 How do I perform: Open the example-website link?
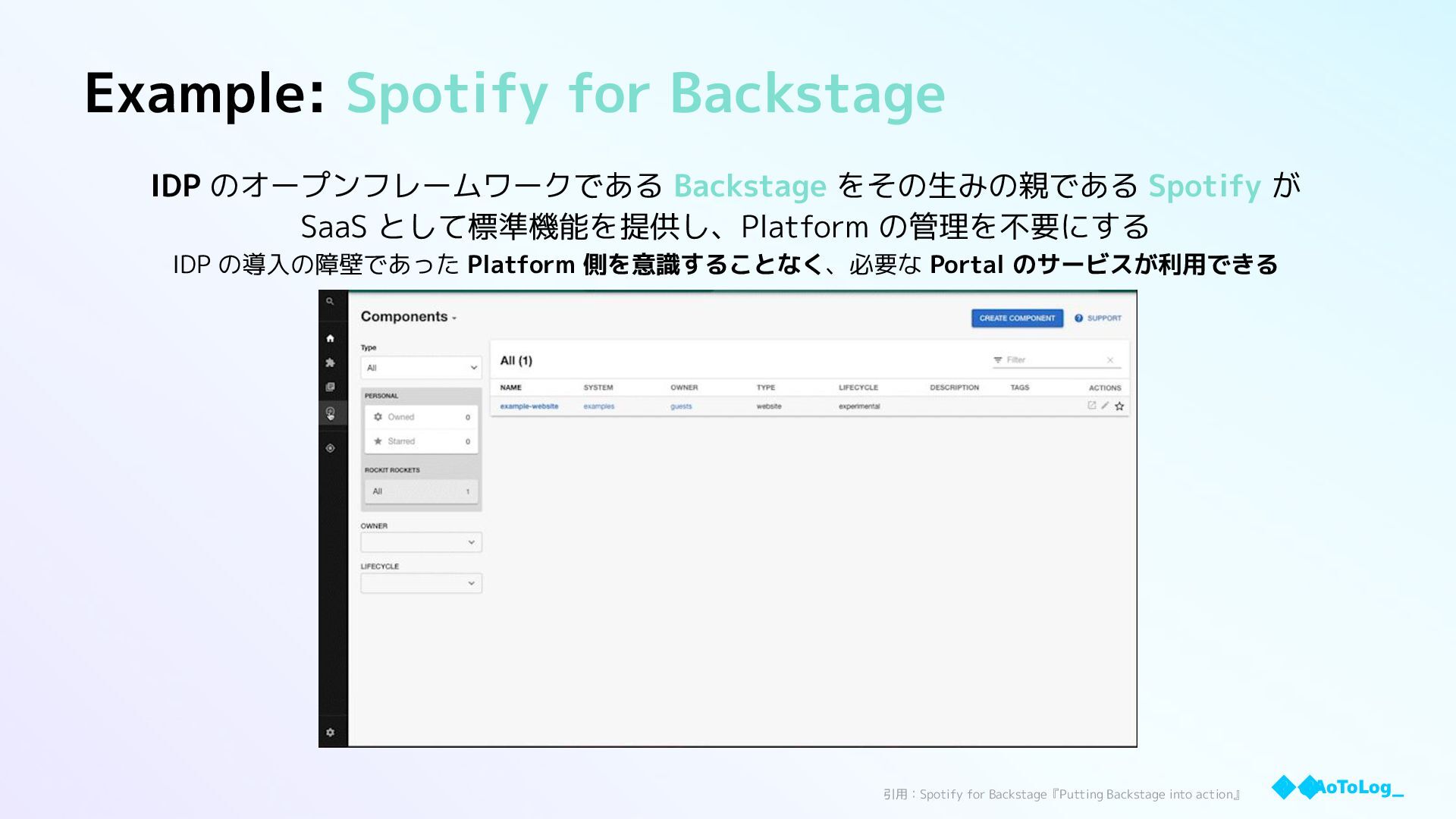529,406
